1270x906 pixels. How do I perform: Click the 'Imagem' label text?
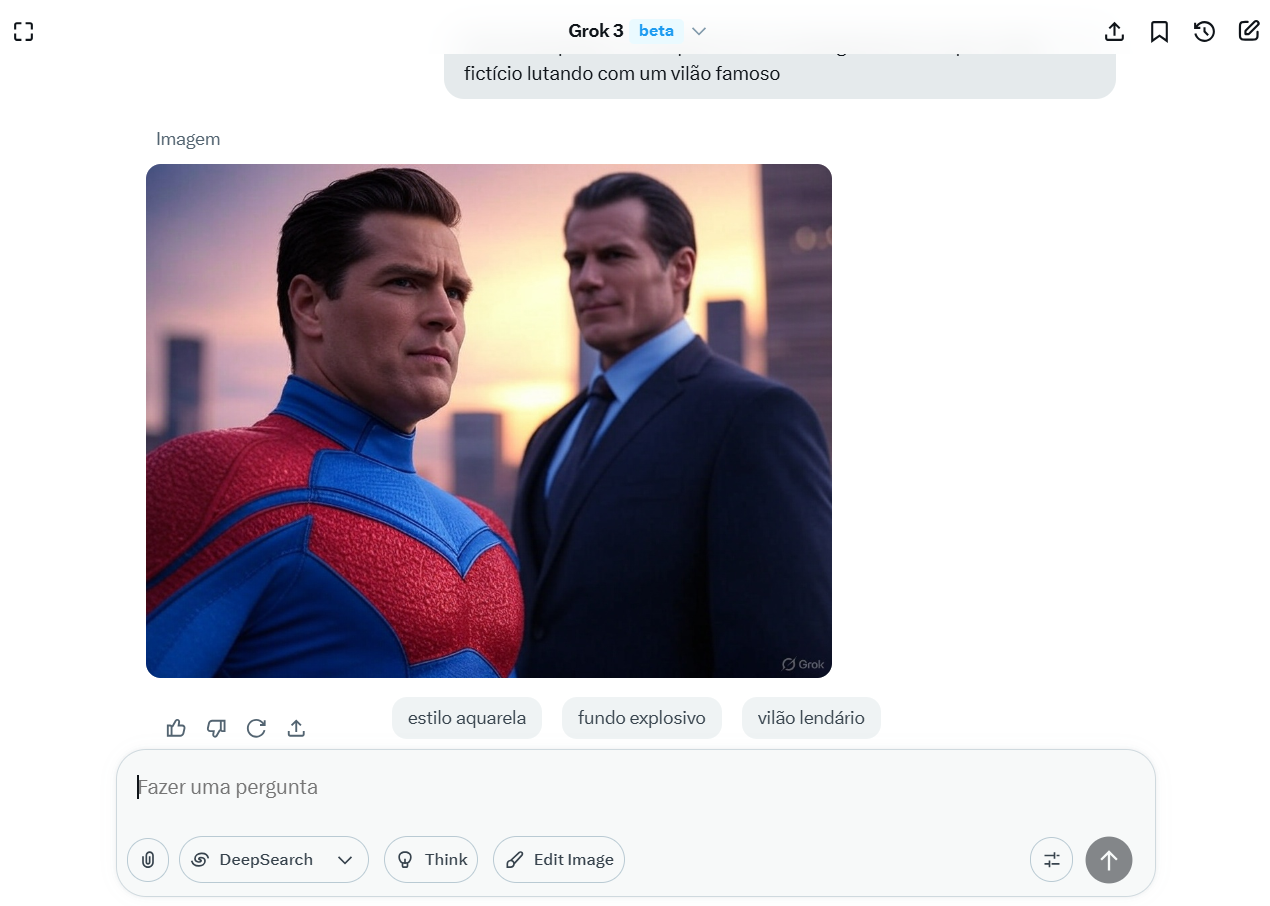(x=188, y=139)
